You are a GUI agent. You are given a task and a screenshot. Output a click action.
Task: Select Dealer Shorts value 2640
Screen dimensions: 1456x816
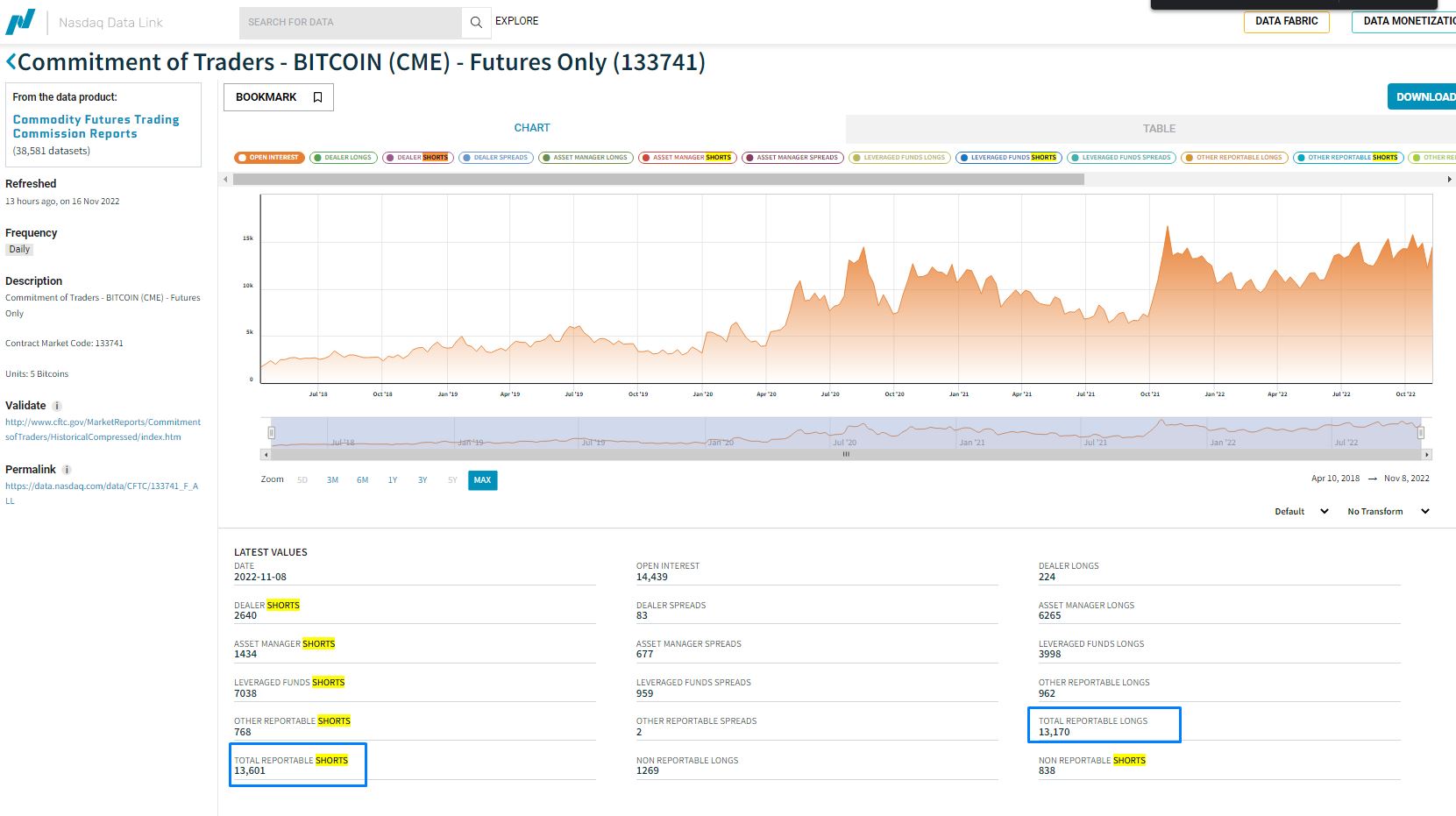pos(245,615)
